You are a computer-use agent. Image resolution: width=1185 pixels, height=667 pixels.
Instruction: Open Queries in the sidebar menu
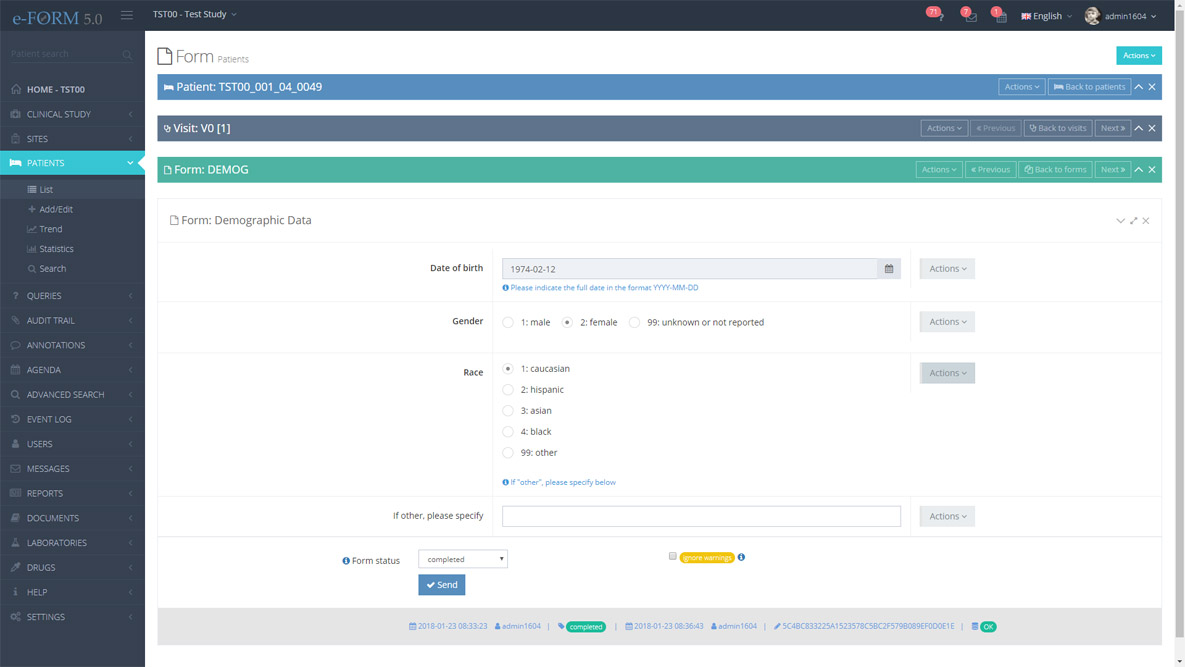point(44,296)
